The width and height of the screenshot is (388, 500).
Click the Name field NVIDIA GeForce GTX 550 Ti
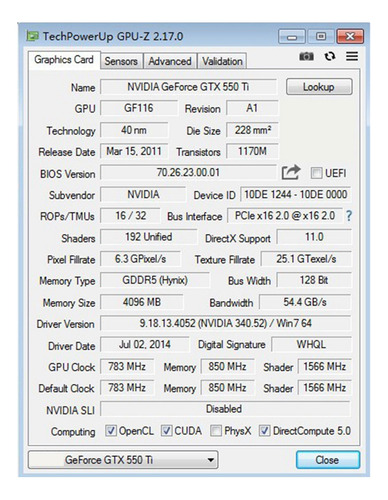click(x=188, y=87)
